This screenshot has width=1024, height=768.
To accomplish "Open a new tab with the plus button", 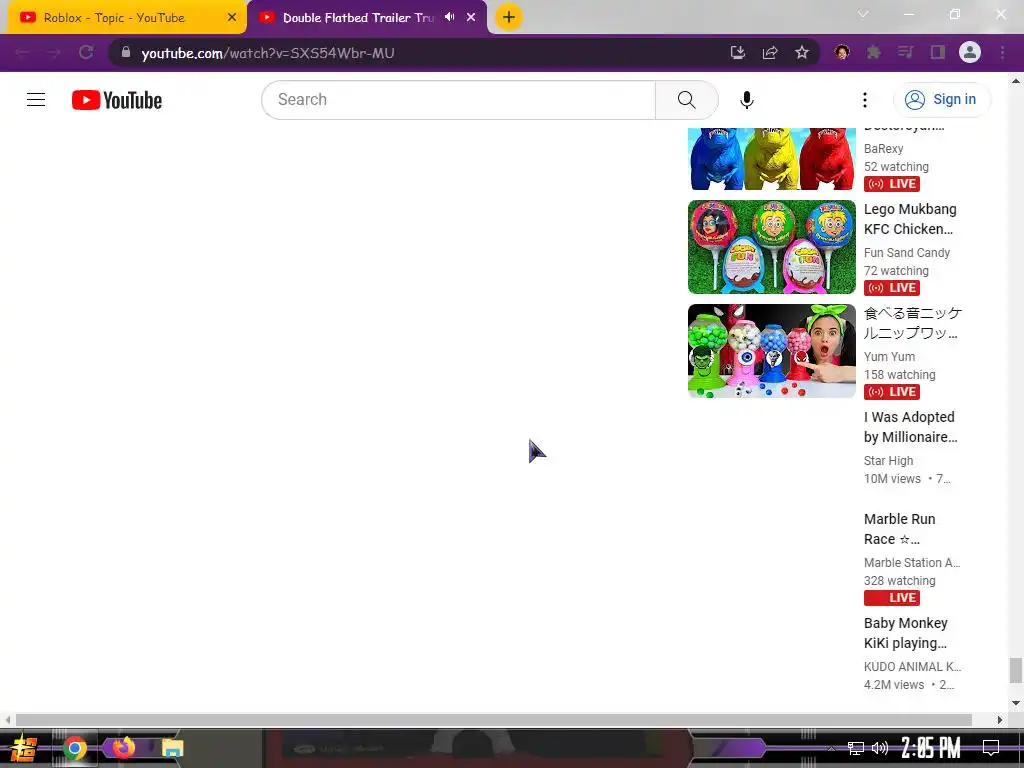I will [x=509, y=17].
